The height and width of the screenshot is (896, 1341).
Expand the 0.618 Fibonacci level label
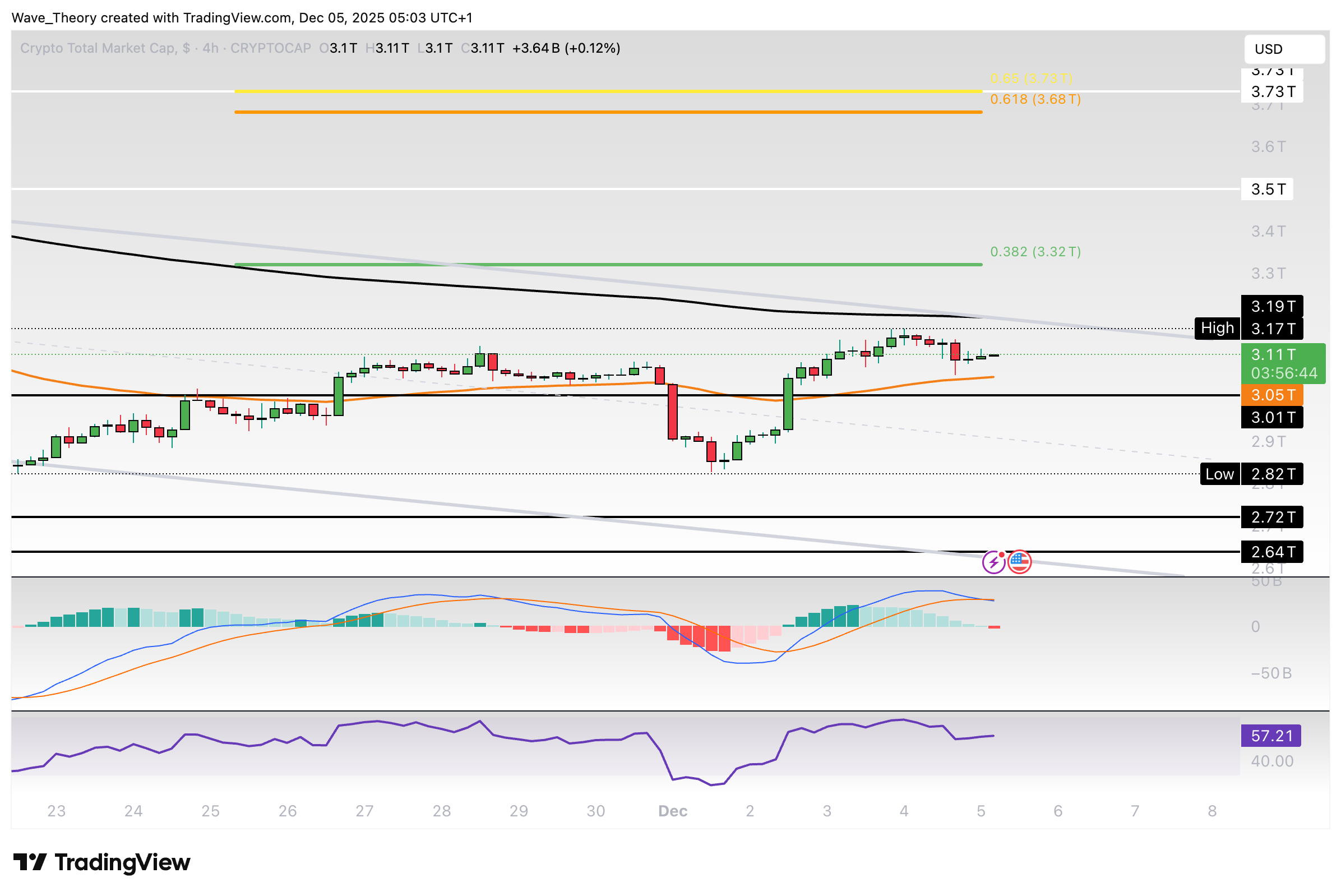pos(1035,99)
